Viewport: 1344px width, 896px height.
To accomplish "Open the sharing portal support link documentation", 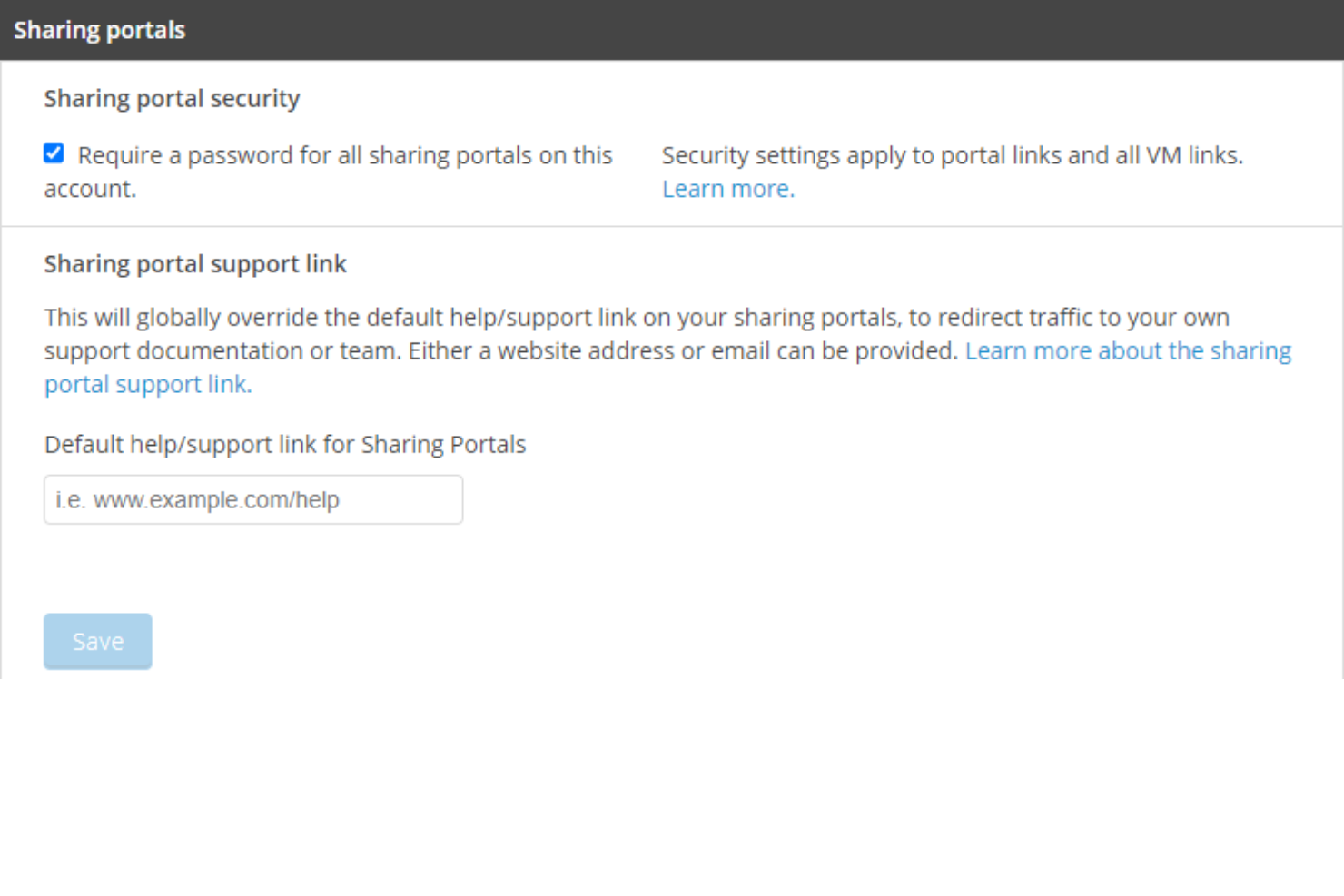I will tap(1129, 350).
